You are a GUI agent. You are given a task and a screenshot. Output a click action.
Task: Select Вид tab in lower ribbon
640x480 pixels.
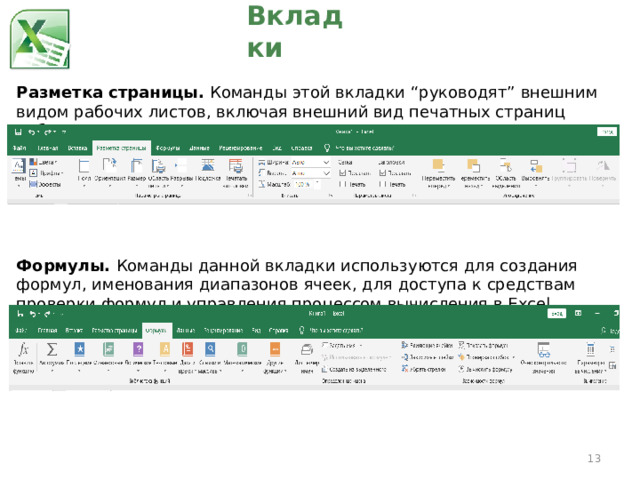click(256, 330)
